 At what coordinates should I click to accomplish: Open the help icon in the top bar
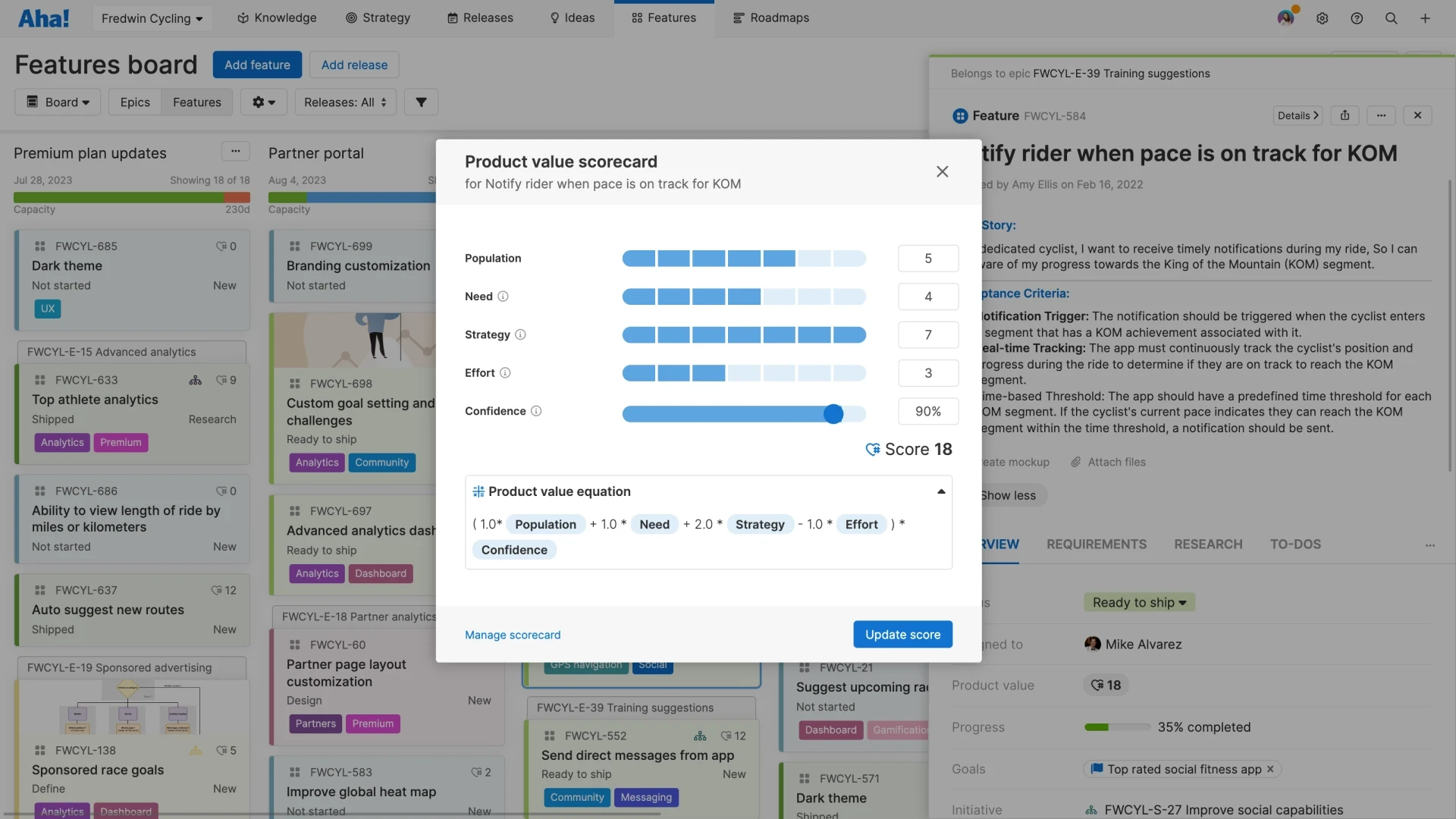point(1357,17)
